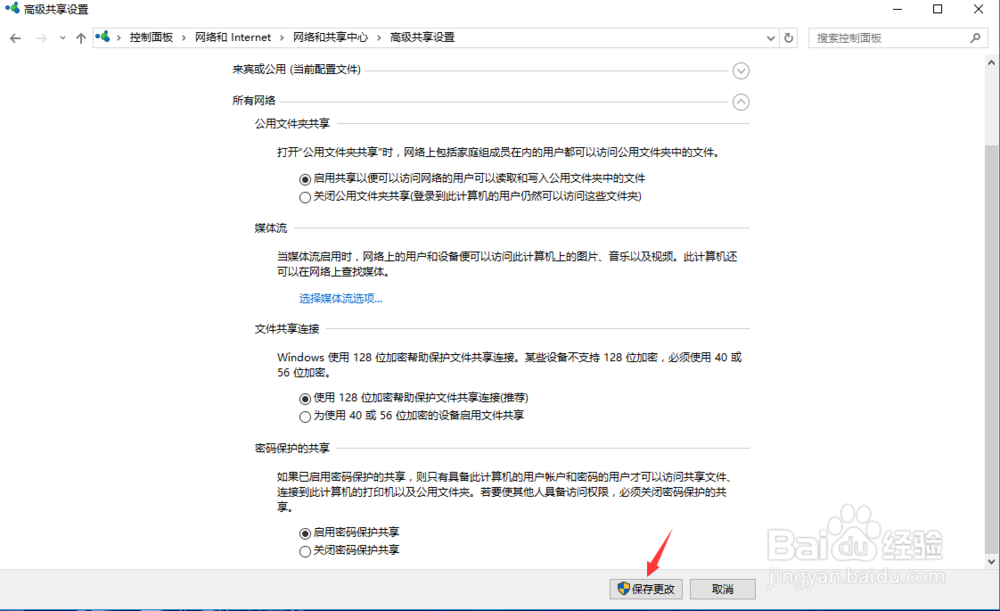The width and height of the screenshot is (1000, 611).
Task: Open the address bar history dropdown arrow
Action: coord(770,37)
